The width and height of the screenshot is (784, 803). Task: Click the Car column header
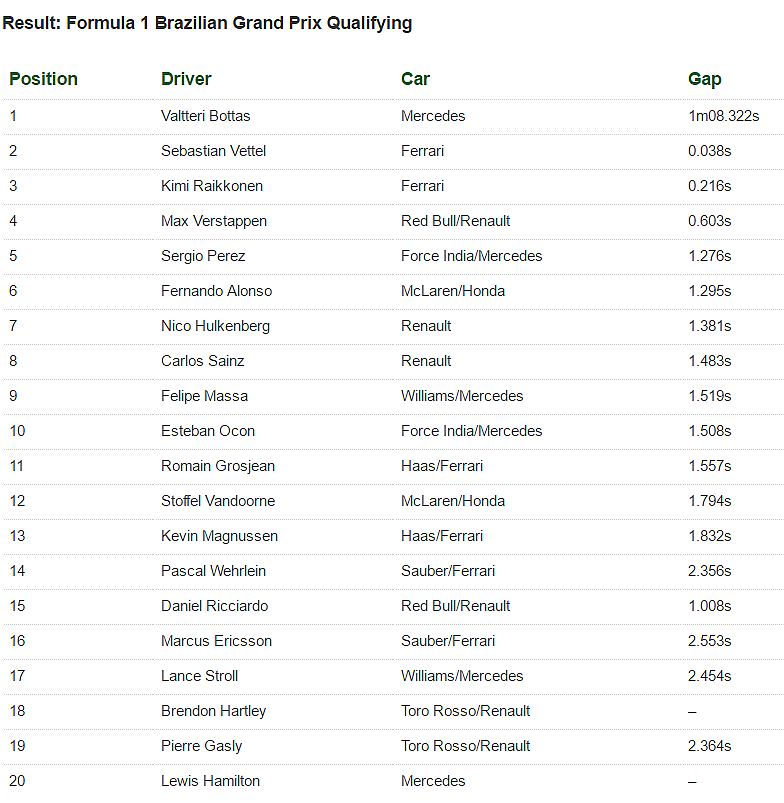click(415, 79)
